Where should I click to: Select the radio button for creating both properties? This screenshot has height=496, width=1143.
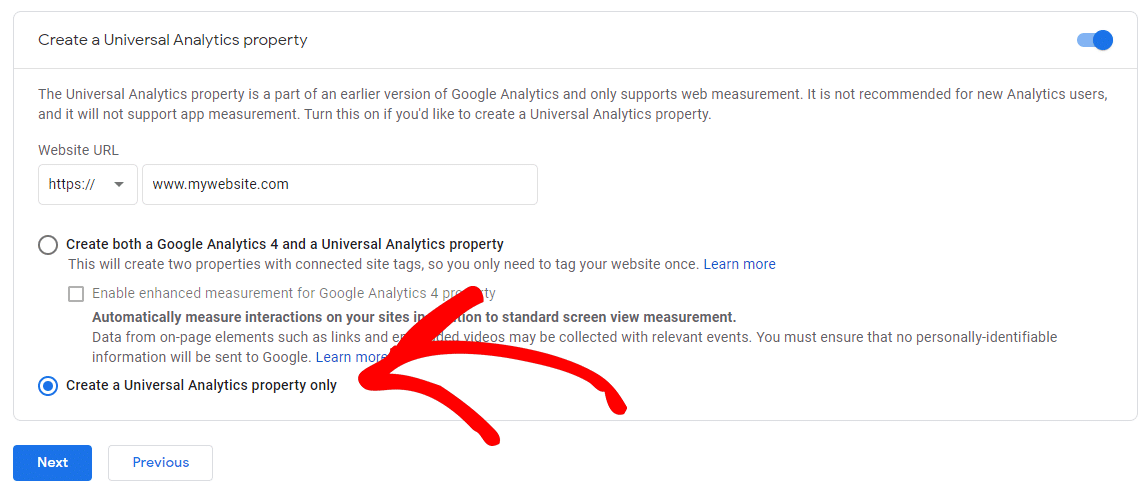point(48,244)
